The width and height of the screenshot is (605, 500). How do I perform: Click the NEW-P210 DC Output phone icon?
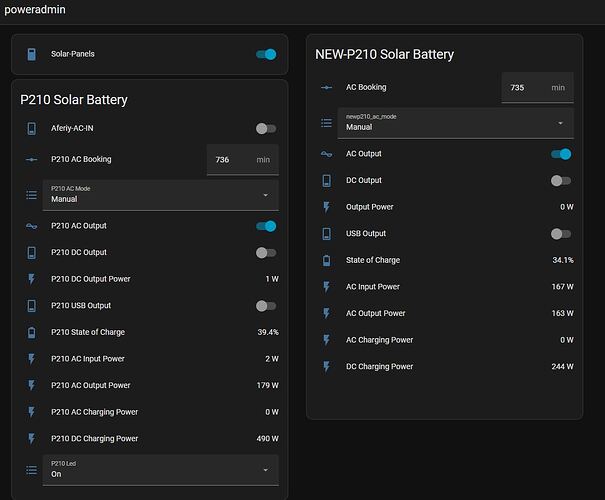326,181
